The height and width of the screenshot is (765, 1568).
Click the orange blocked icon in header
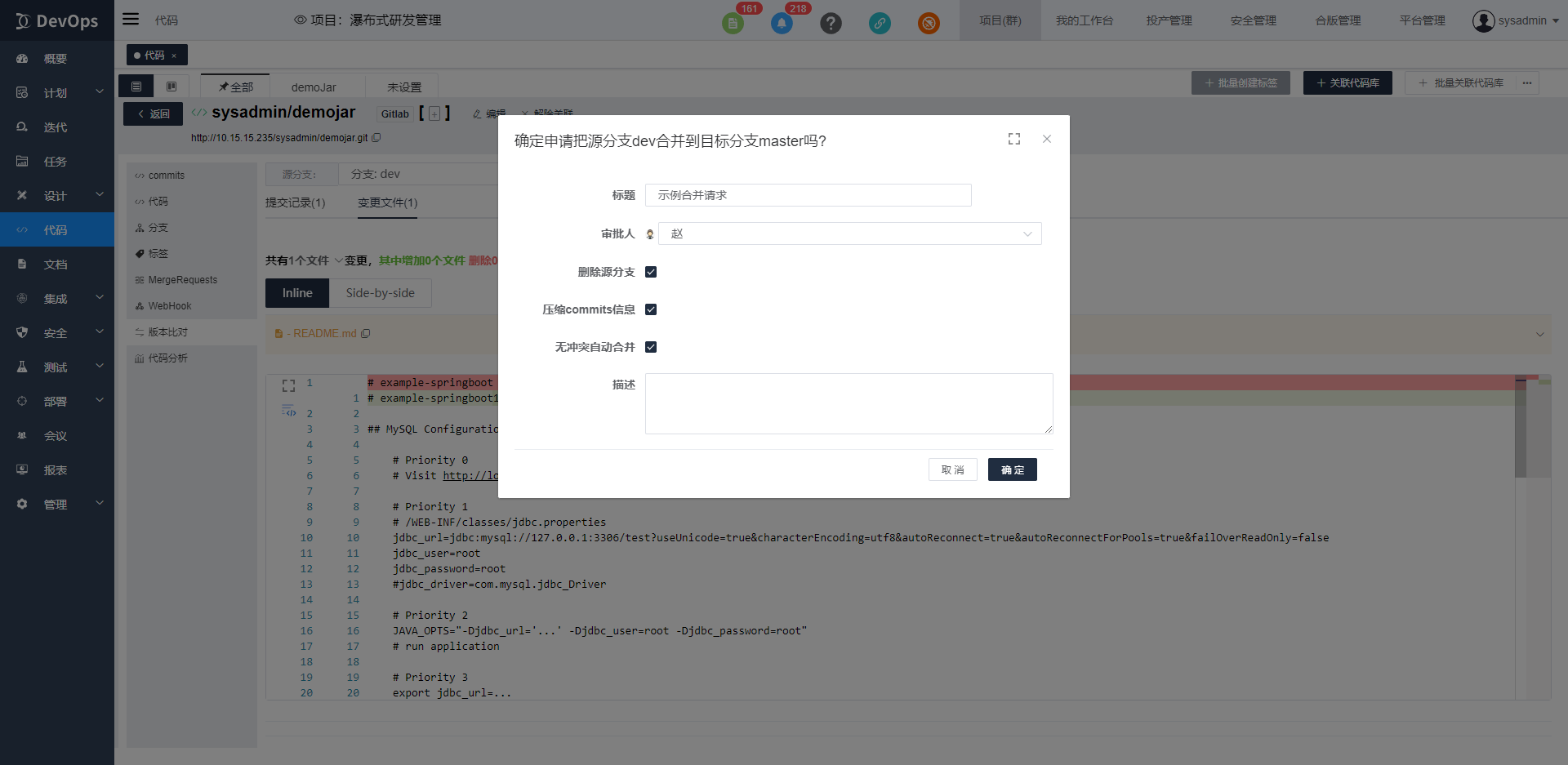point(929,23)
